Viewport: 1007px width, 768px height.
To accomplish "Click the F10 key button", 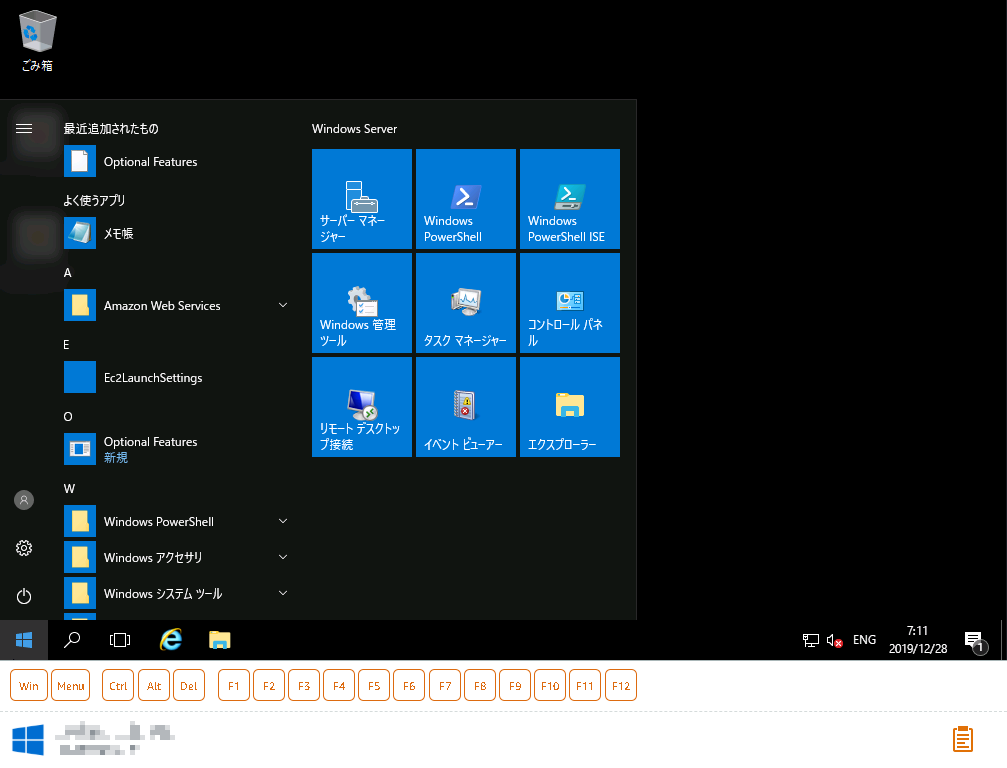I will (x=550, y=686).
